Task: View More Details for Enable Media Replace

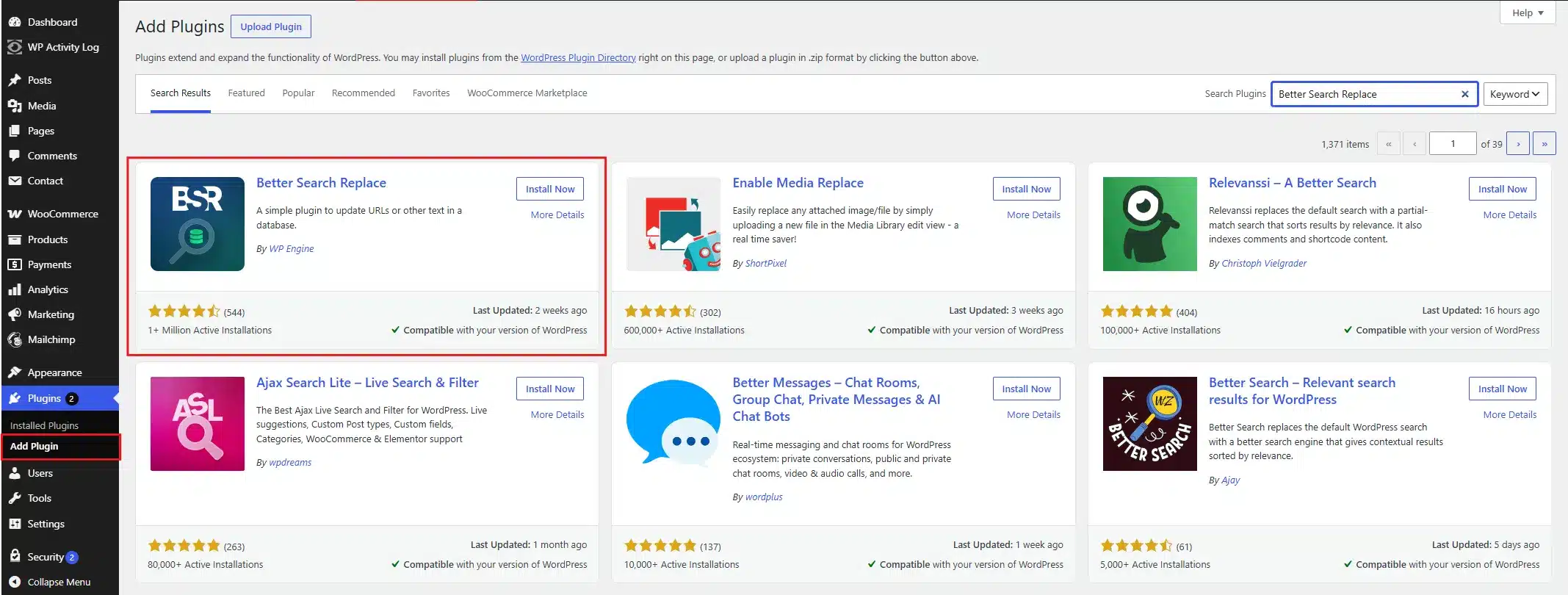Action: pyautogui.click(x=1033, y=214)
